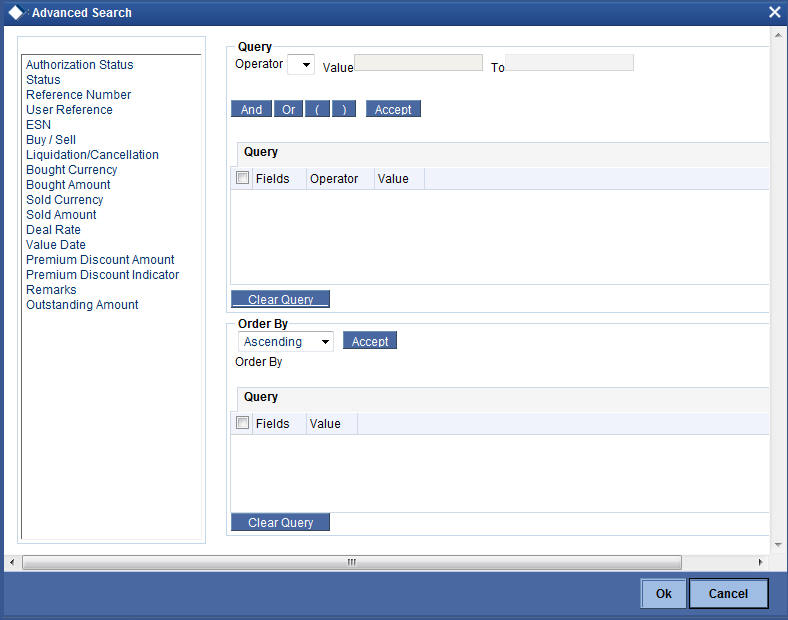Clear the query conditions table

coord(280,299)
